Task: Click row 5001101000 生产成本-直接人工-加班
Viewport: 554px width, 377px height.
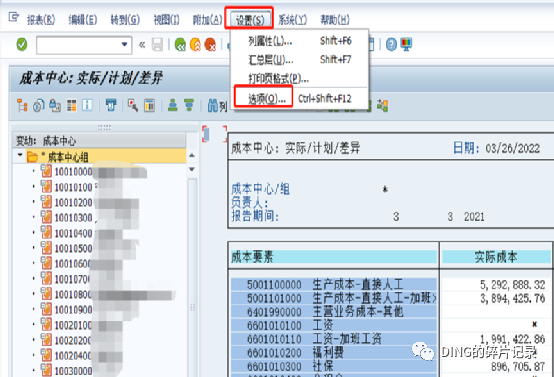Action: (334, 298)
